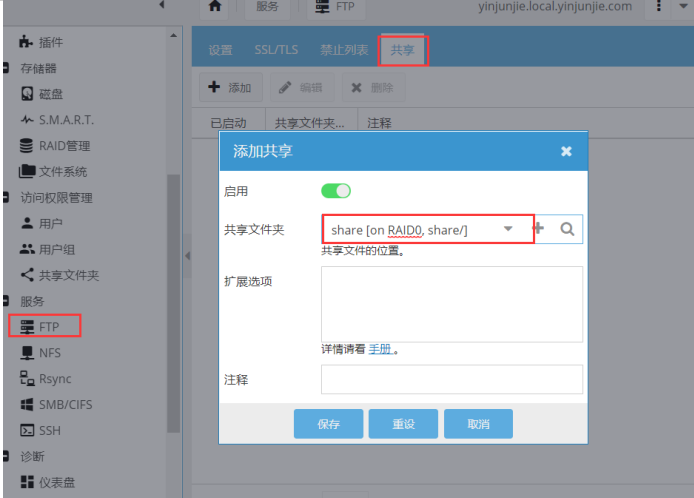Open the NFS service page
Viewport: 694px width, 498px height.
click(x=40, y=353)
